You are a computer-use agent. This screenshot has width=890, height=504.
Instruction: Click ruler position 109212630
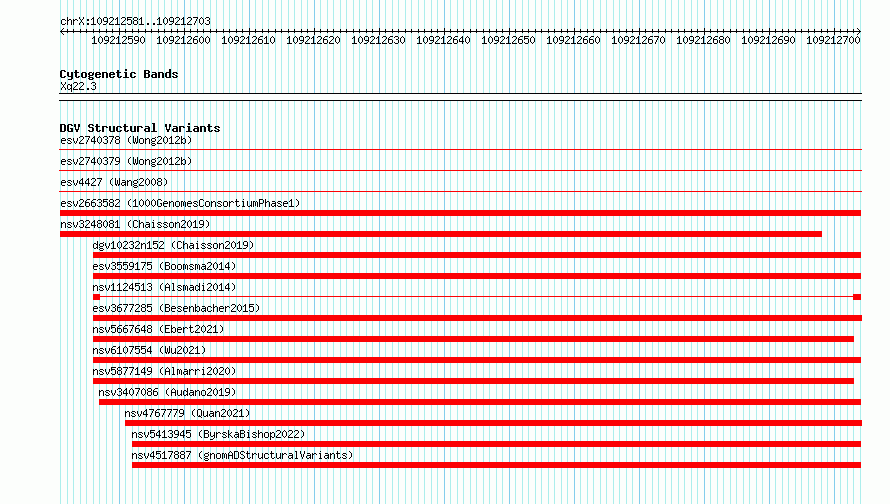tap(378, 40)
